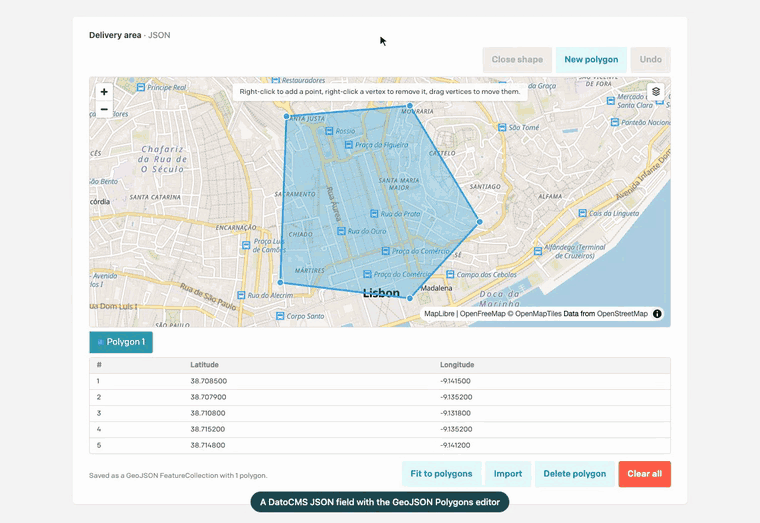Click the Praça Luís de Camões stop icon
This screenshot has height=523, width=760.
tap(246, 245)
